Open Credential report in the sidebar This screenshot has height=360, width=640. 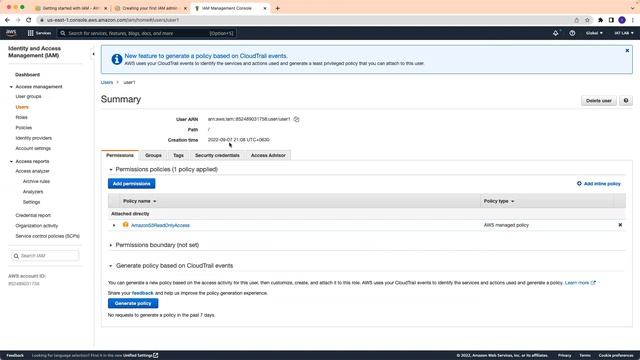[33, 215]
